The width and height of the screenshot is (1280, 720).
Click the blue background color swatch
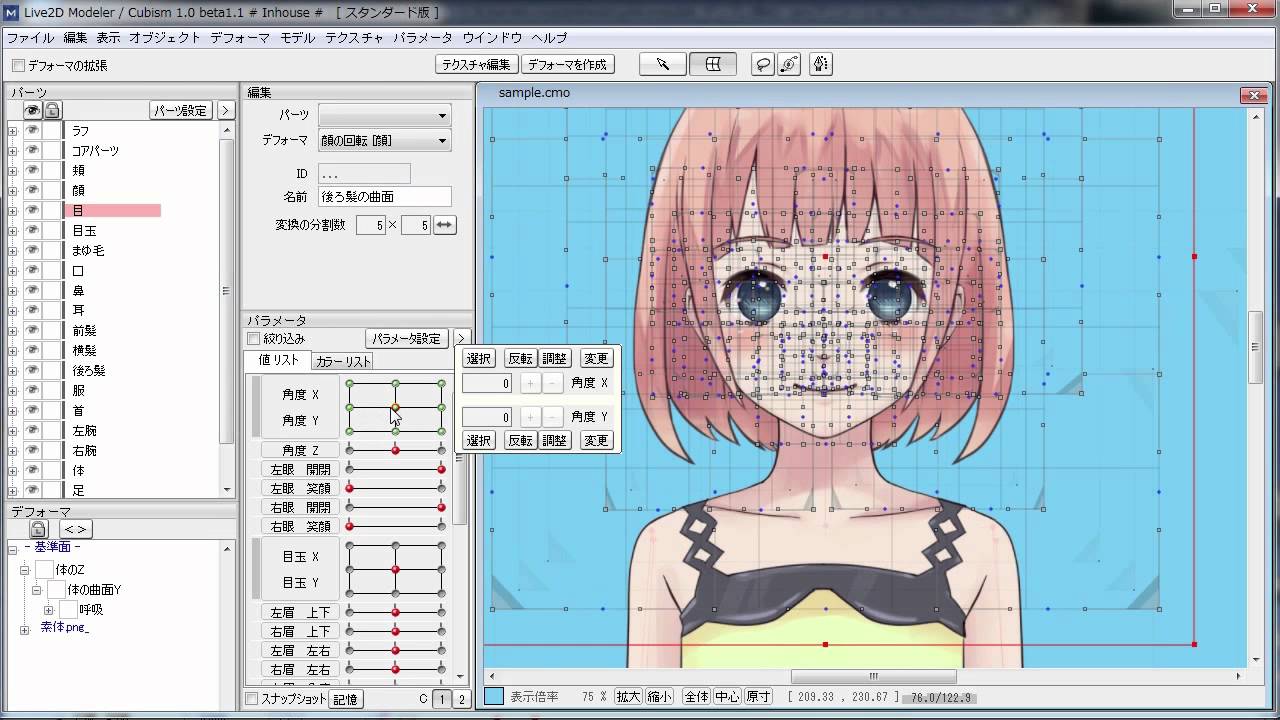click(494, 697)
